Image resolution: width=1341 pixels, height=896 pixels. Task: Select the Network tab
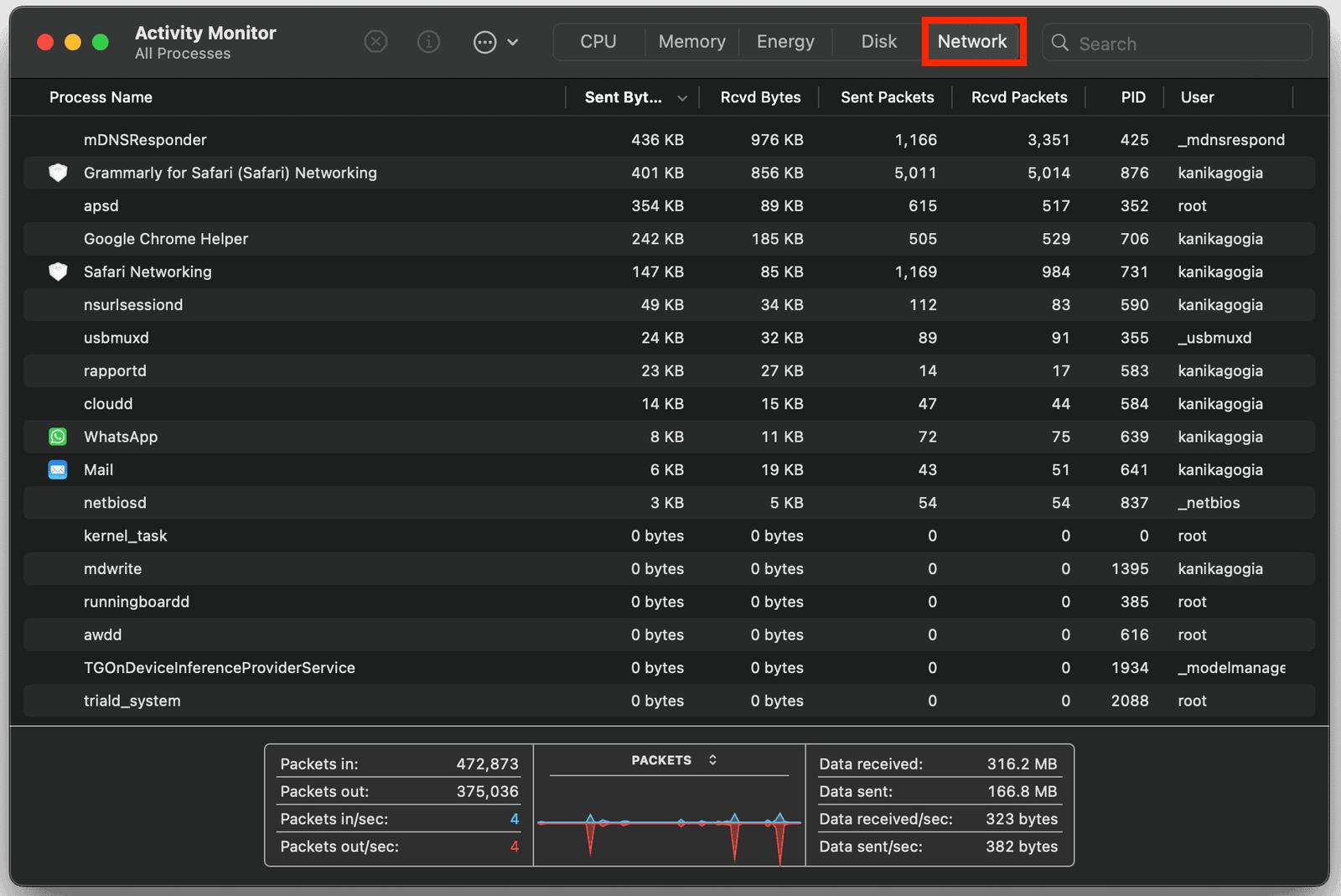coord(972,42)
